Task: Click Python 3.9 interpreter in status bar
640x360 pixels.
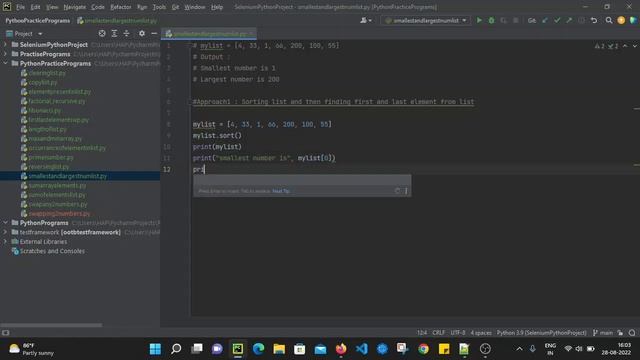Action: [x=541, y=333]
